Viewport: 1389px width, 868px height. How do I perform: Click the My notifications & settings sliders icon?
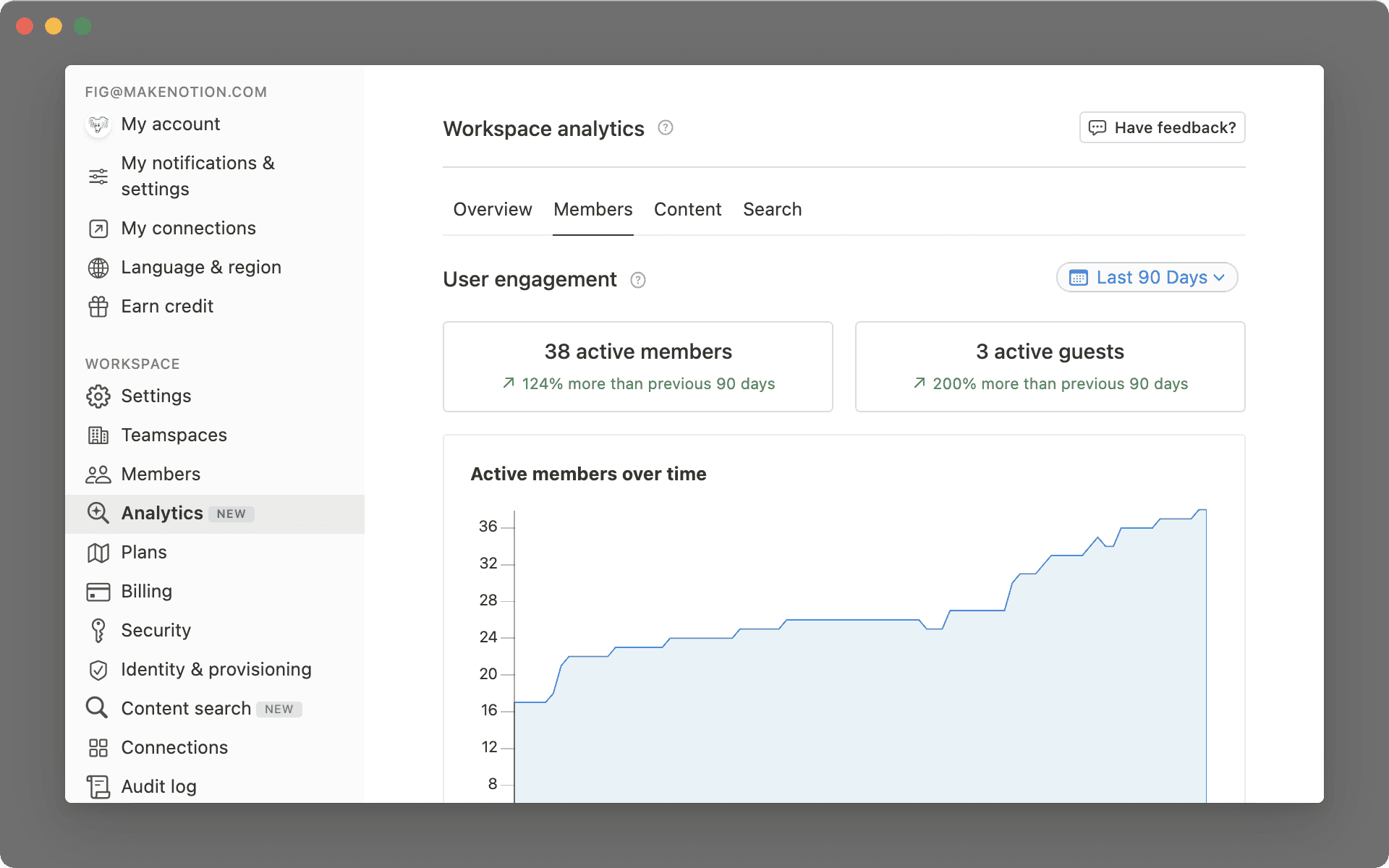tap(98, 176)
